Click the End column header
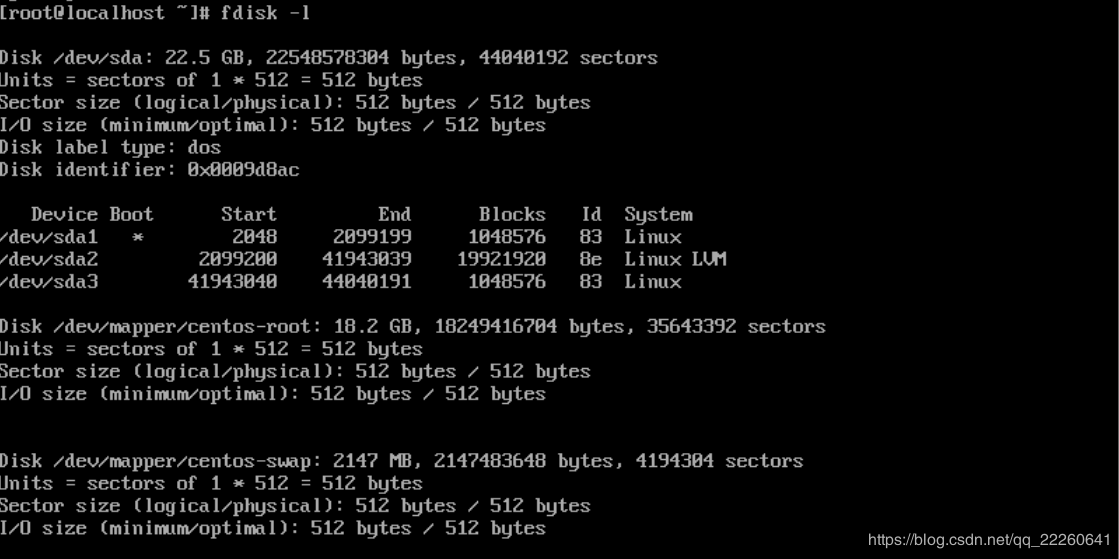This screenshot has width=1119, height=559. point(395,214)
